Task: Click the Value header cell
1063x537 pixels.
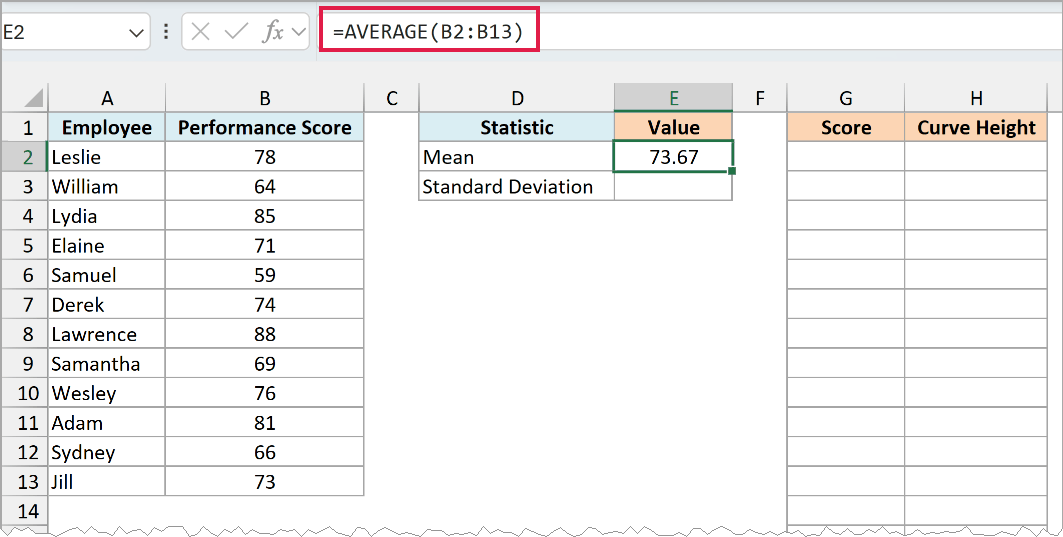Action: click(x=673, y=127)
